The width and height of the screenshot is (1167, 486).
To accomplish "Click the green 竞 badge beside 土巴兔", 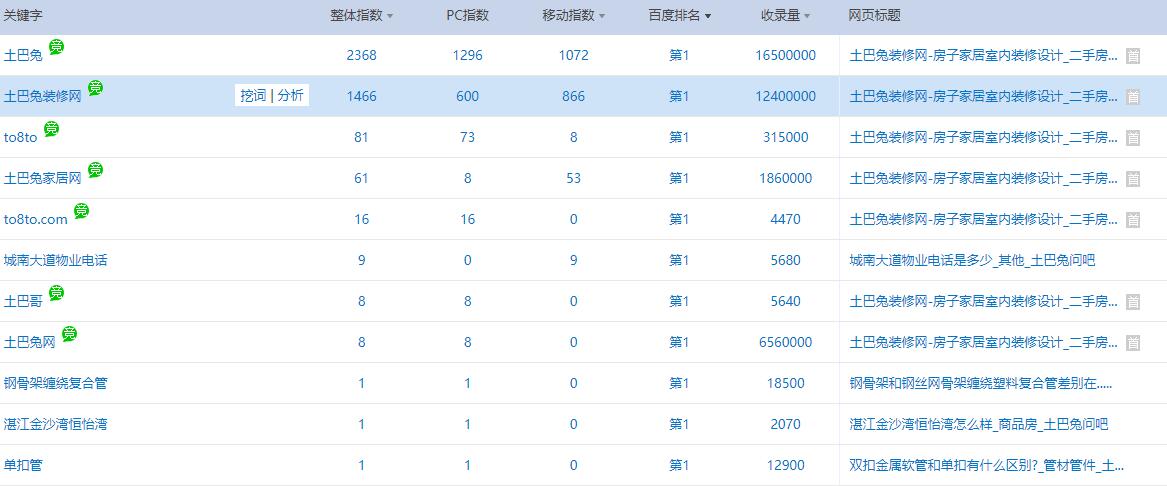I will 57,47.
